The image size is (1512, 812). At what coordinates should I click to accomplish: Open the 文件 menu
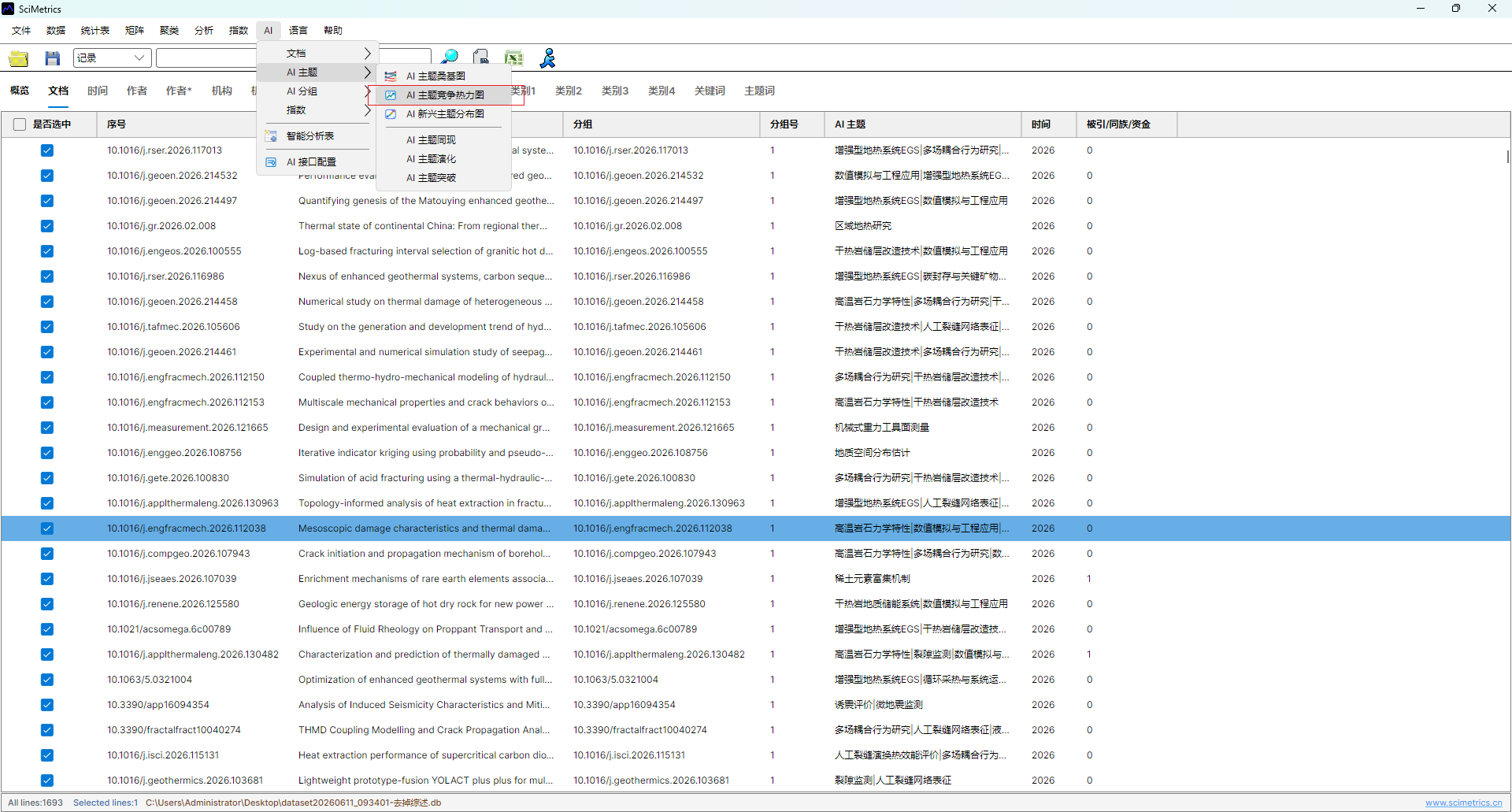(21, 31)
